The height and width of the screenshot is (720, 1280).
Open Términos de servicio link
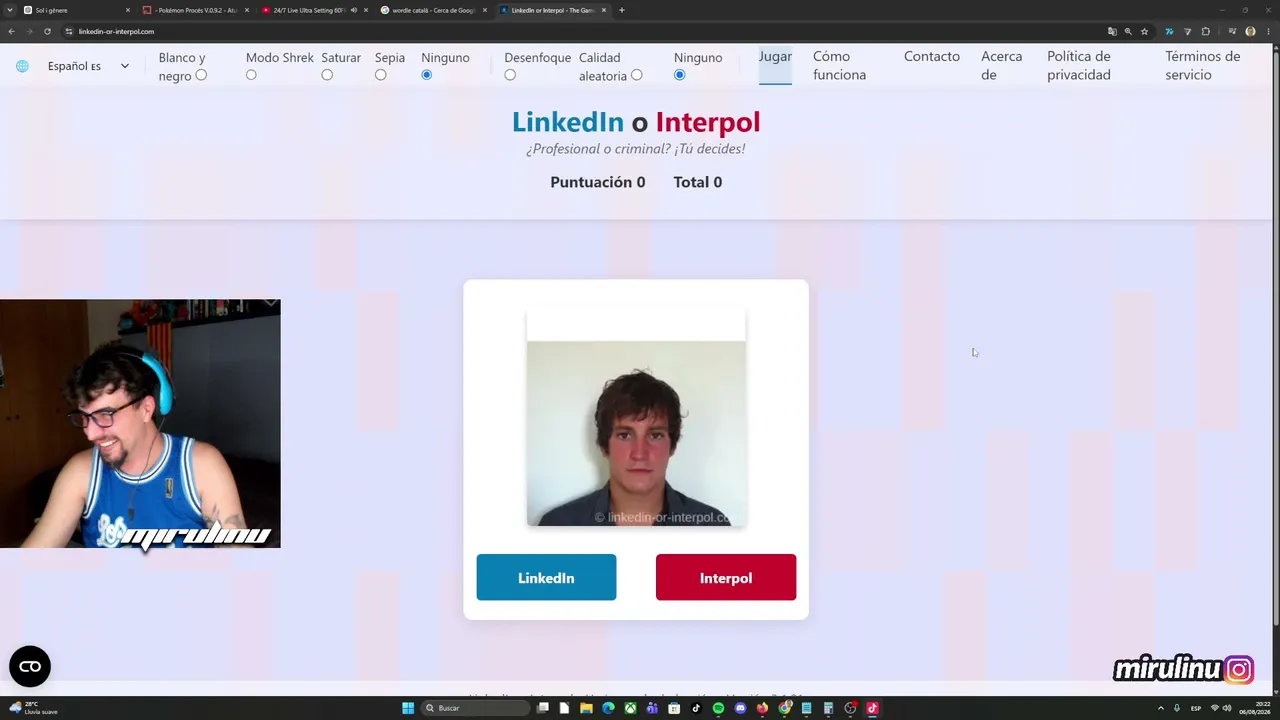(x=1203, y=66)
